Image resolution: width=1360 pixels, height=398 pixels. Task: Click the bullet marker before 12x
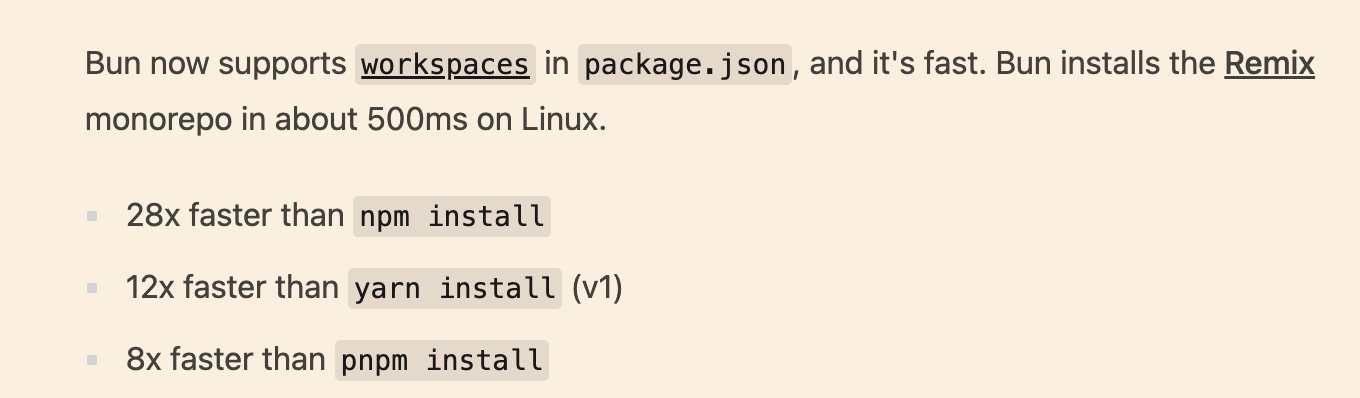(x=92, y=288)
